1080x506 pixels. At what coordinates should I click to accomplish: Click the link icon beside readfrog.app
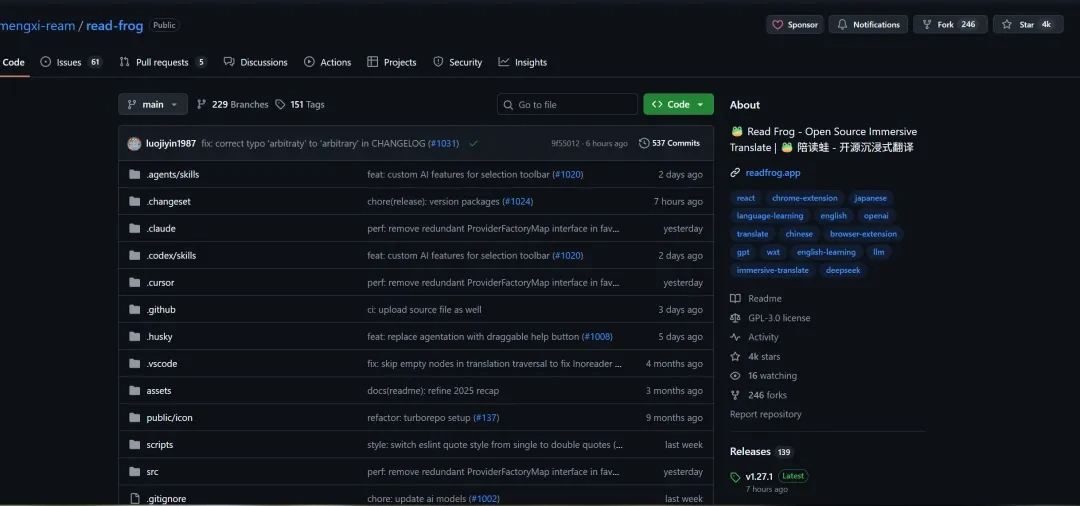735,173
